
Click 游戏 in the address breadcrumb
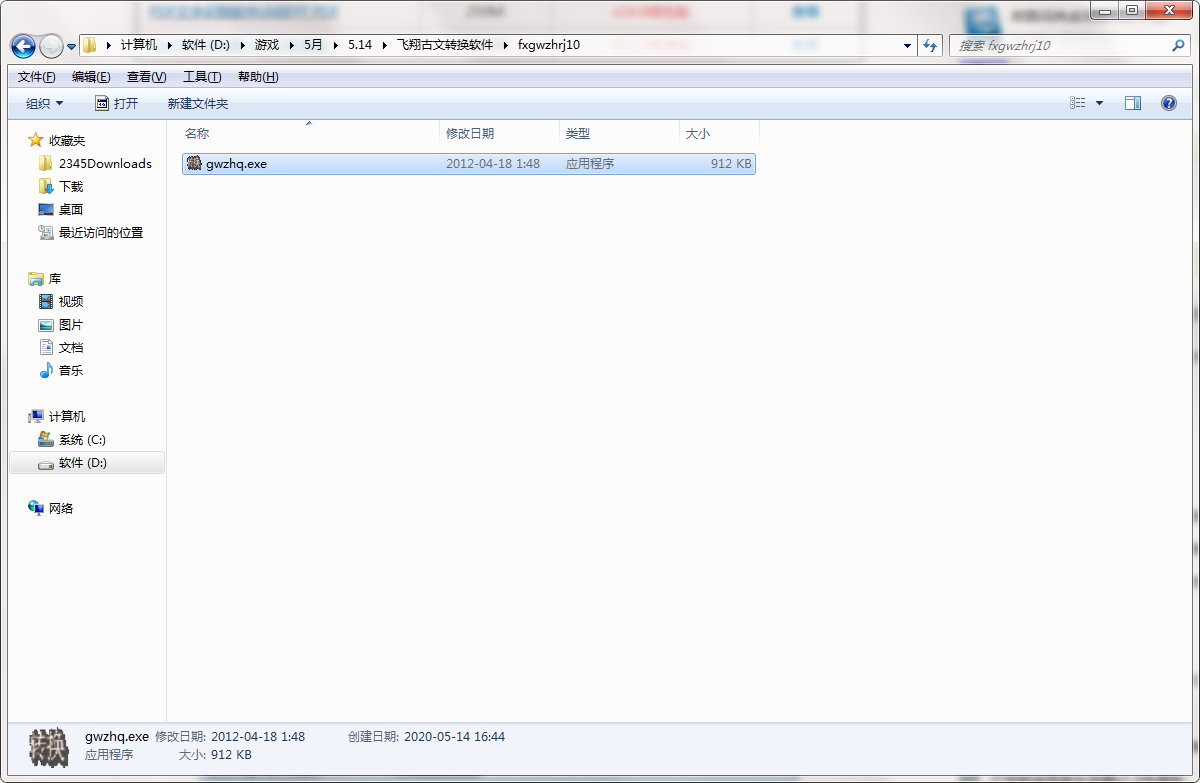pyautogui.click(x=267, y=45)
